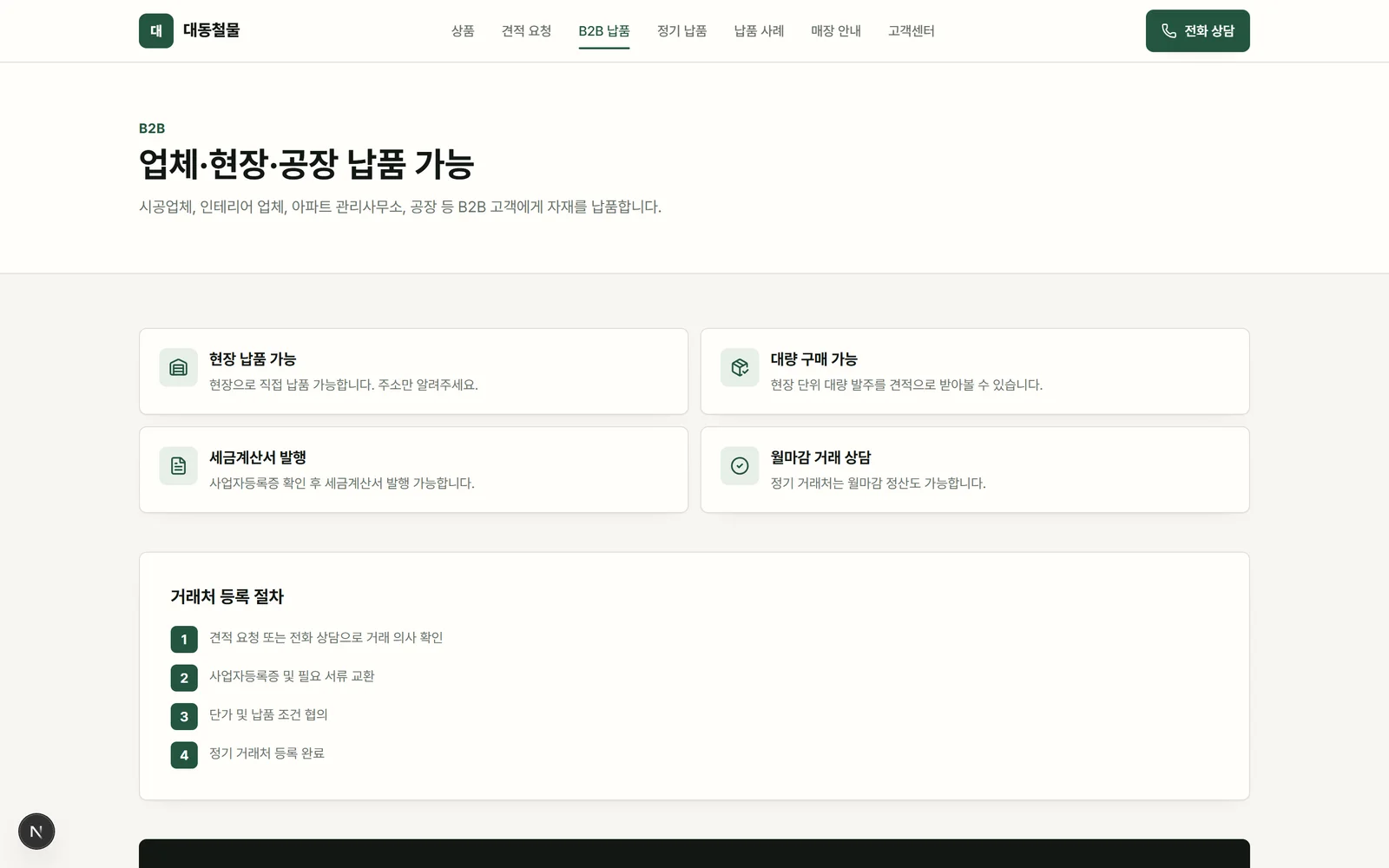Click the step 2 number badge
The width and height of the screenshot is (1389, 868).
pyautogui.click(x=184, y=678)
